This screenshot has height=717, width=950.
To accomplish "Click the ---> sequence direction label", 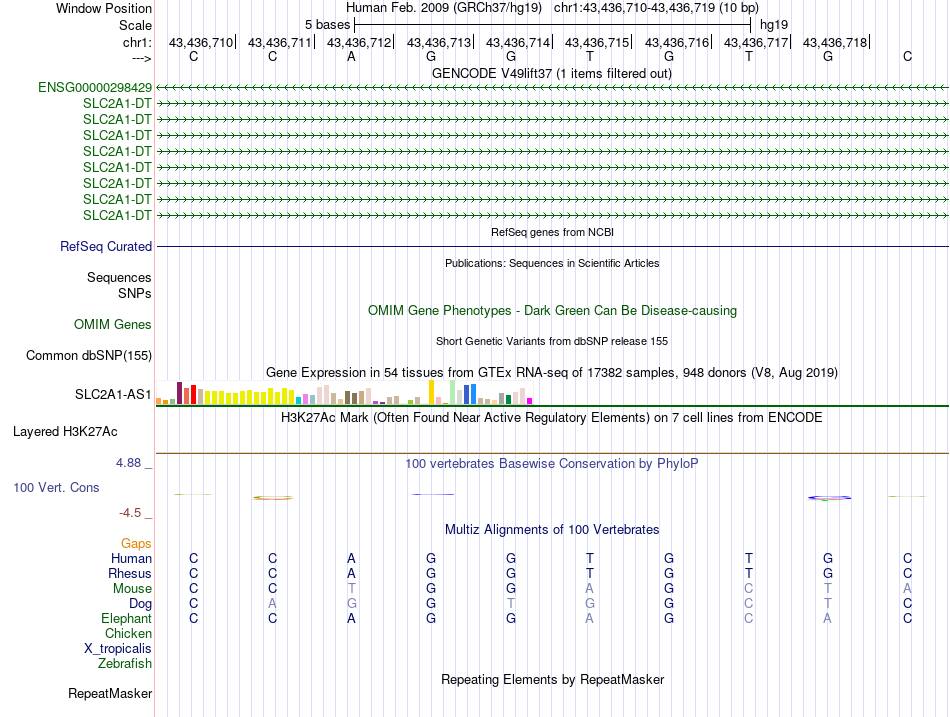I will pos(141,58).
